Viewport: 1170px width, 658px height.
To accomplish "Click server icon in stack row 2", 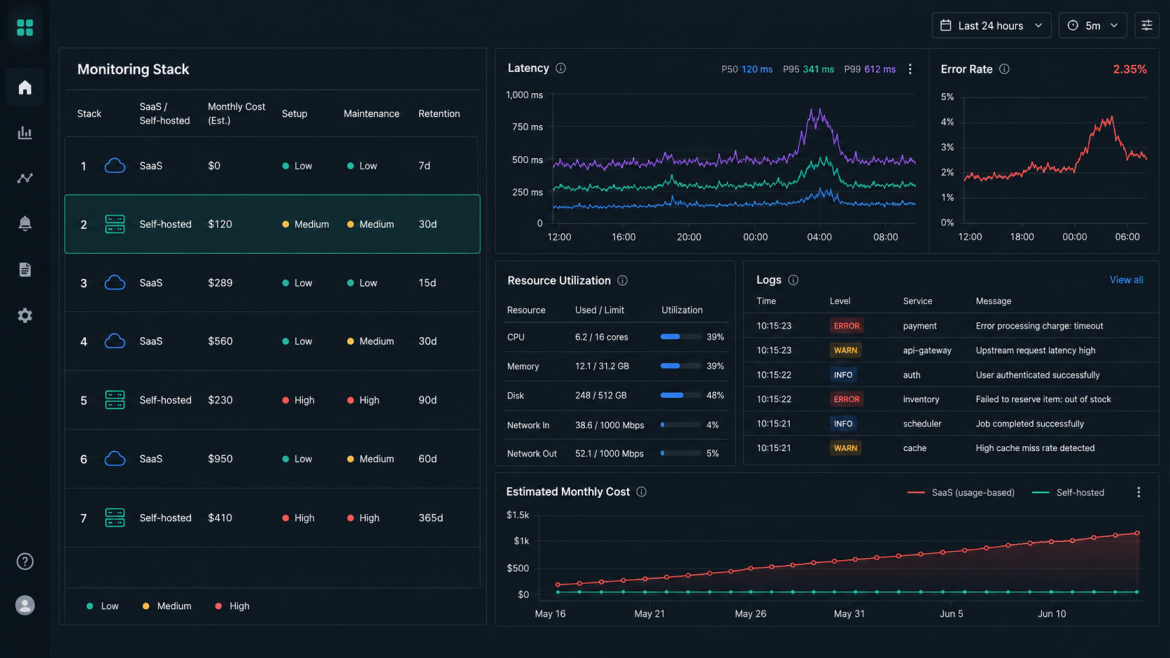I will click(114, 224).
